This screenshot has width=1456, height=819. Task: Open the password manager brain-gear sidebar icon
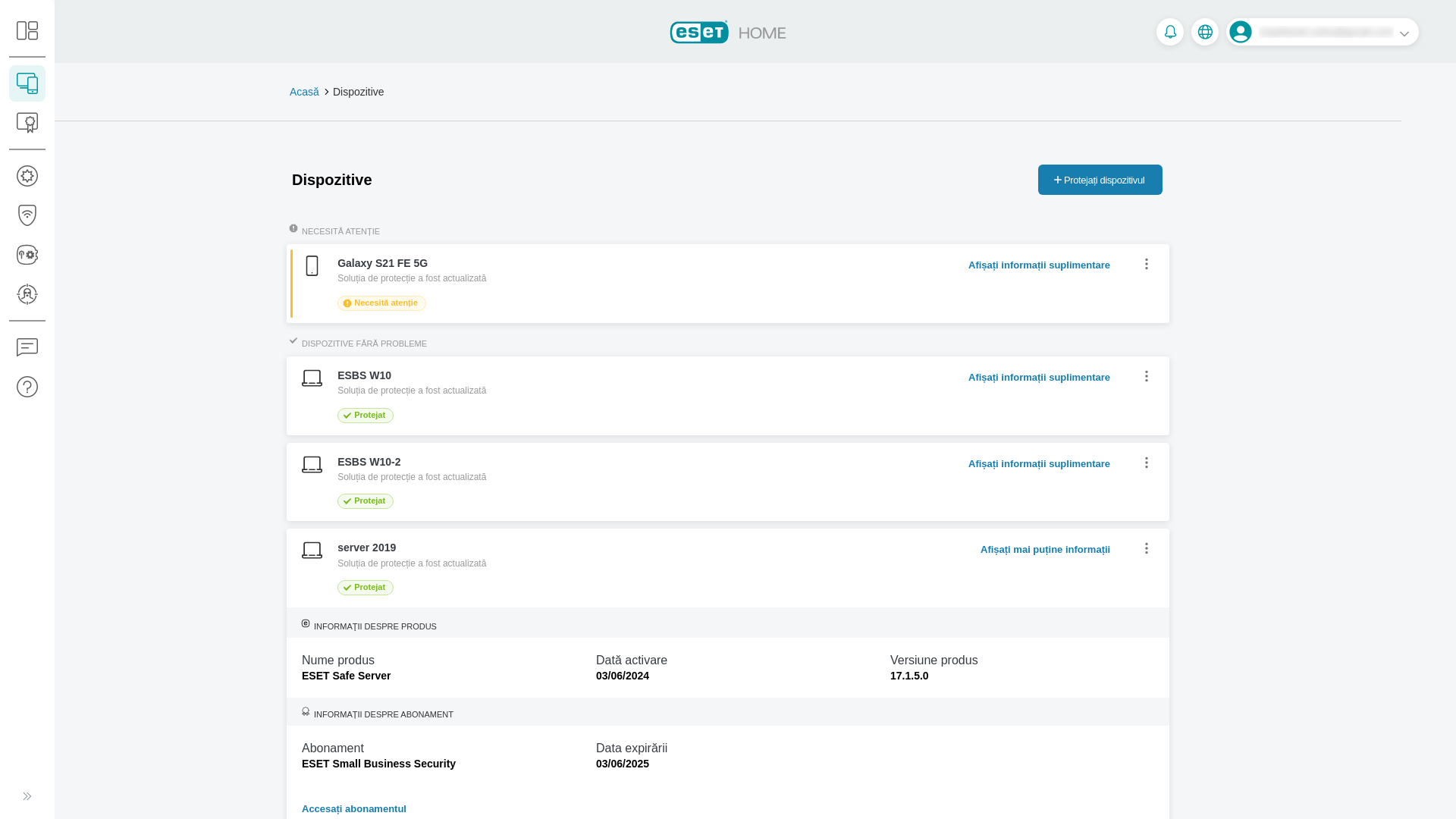(x=27, y=255)
